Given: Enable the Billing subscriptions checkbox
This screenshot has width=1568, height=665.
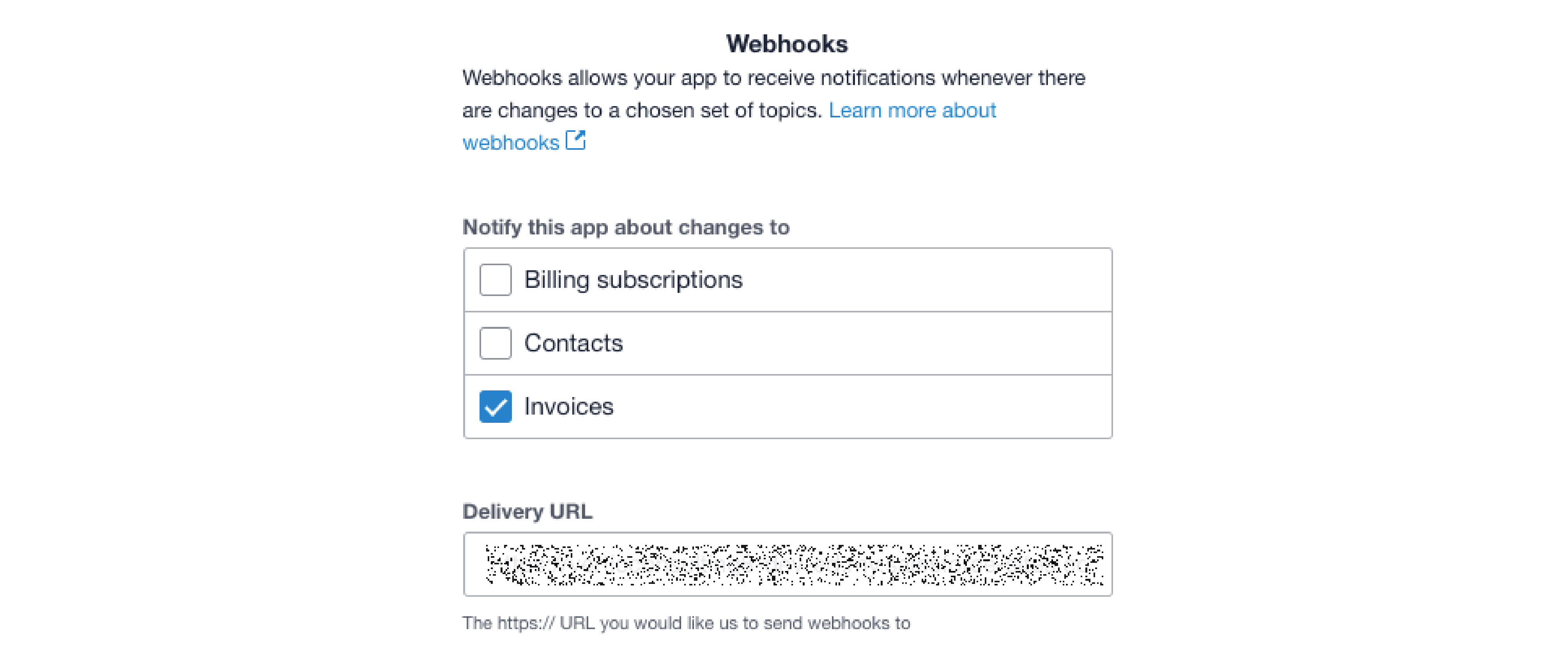Looking at the screenshot, I should (495, 280).
